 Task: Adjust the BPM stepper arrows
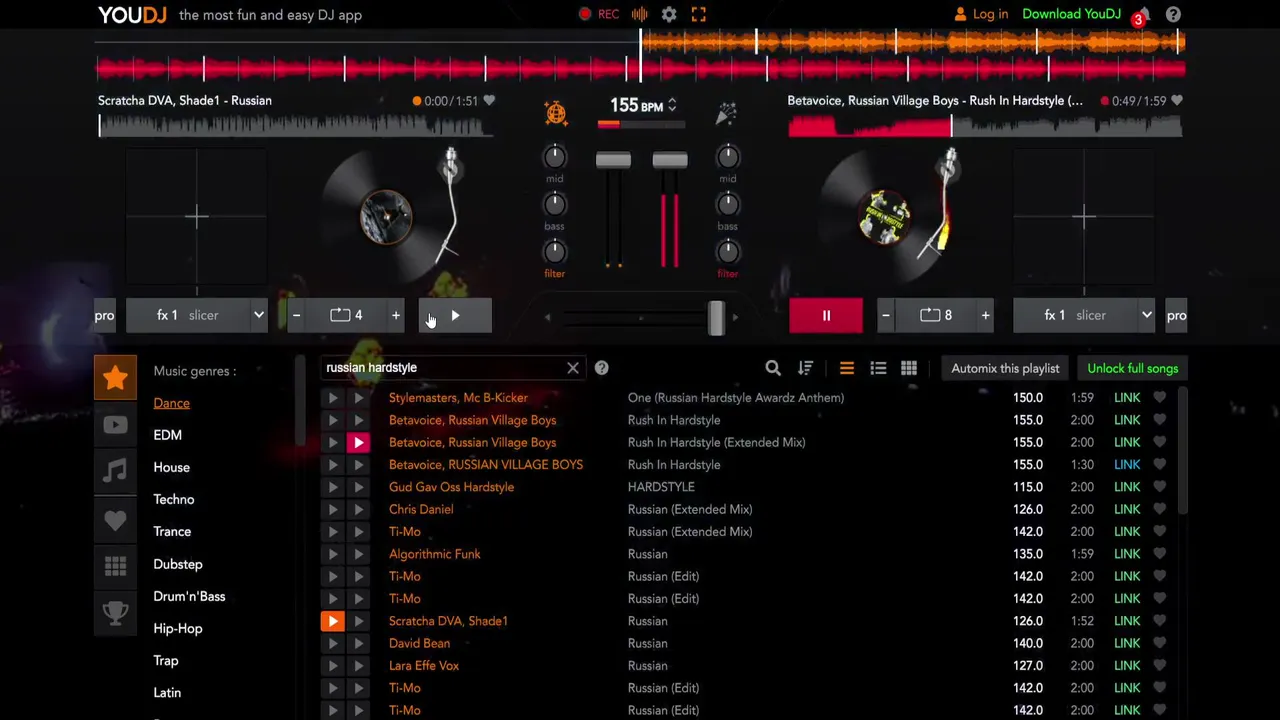pos(672,105)
